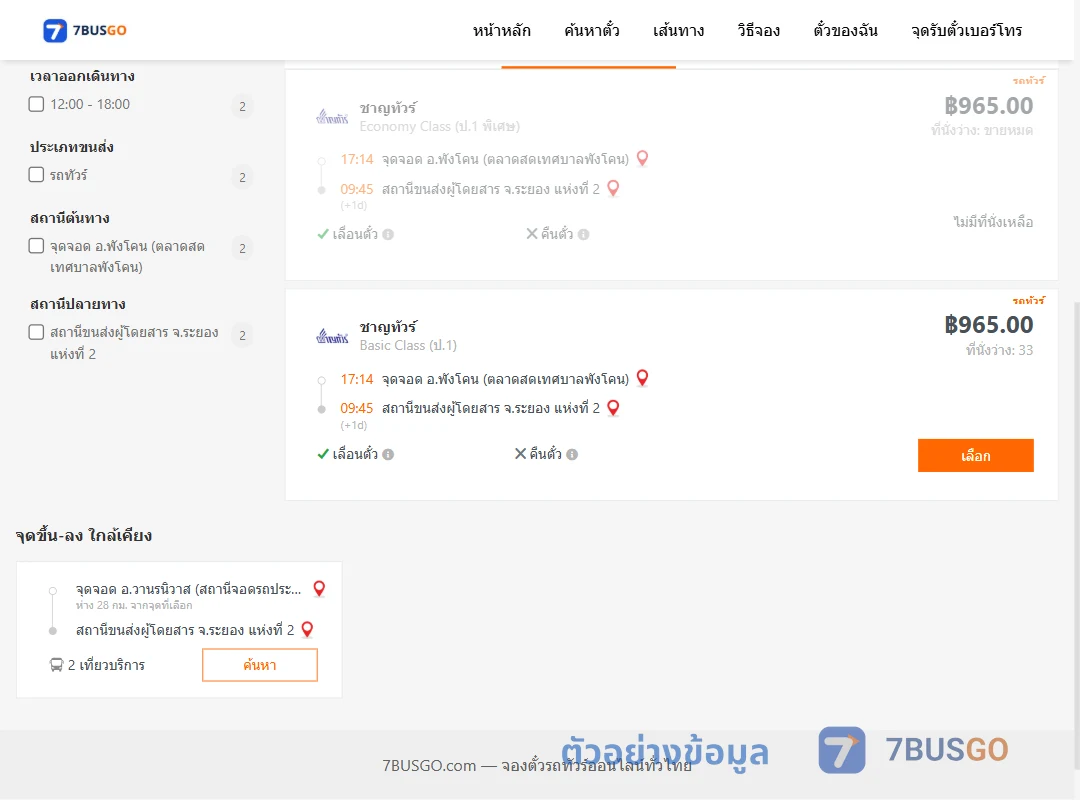
Task: Click map pin next to 17:14 in Basic Class card
Action: pos(642,378)
